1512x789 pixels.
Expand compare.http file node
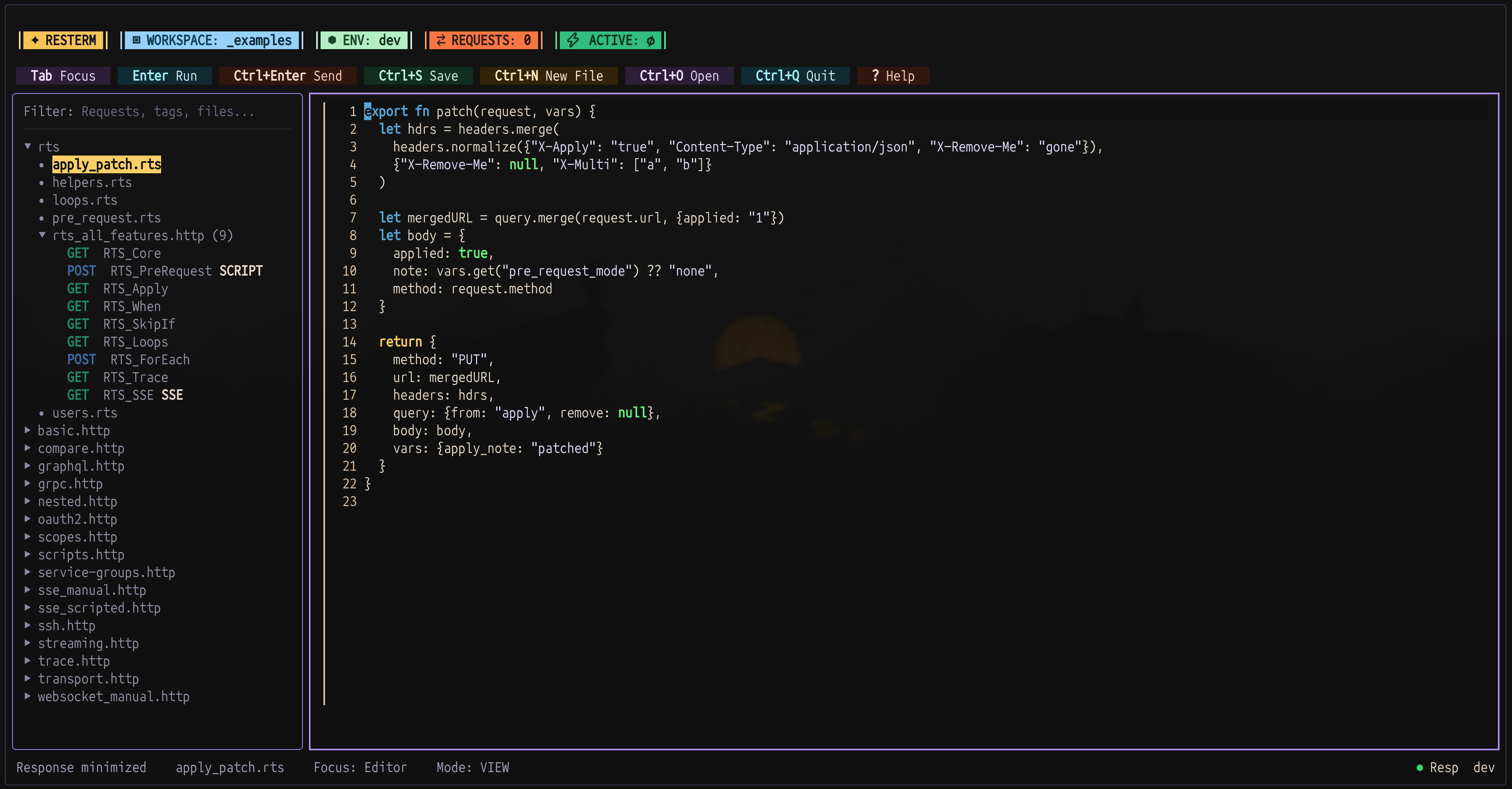pos(27,448)
